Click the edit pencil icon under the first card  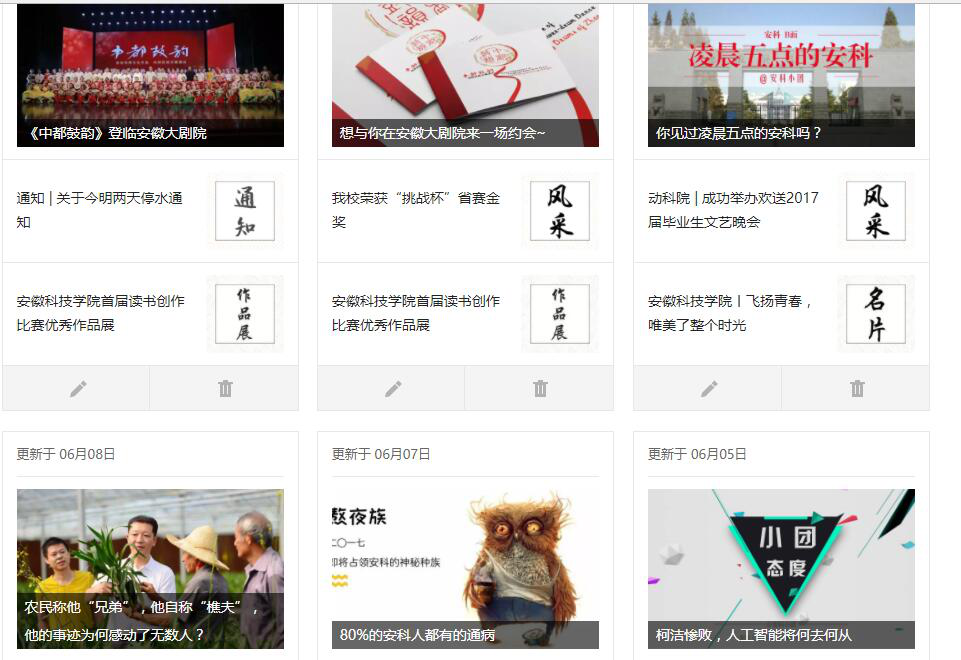tap(77, 388)
